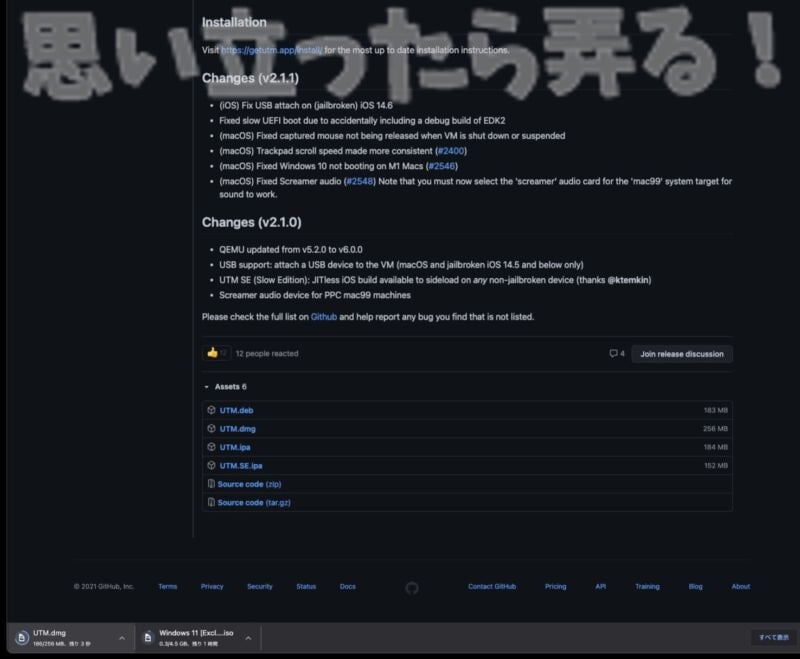800x659 pixels.
Task: Click 12 people reacted text
Action: (x=267, y=353)
